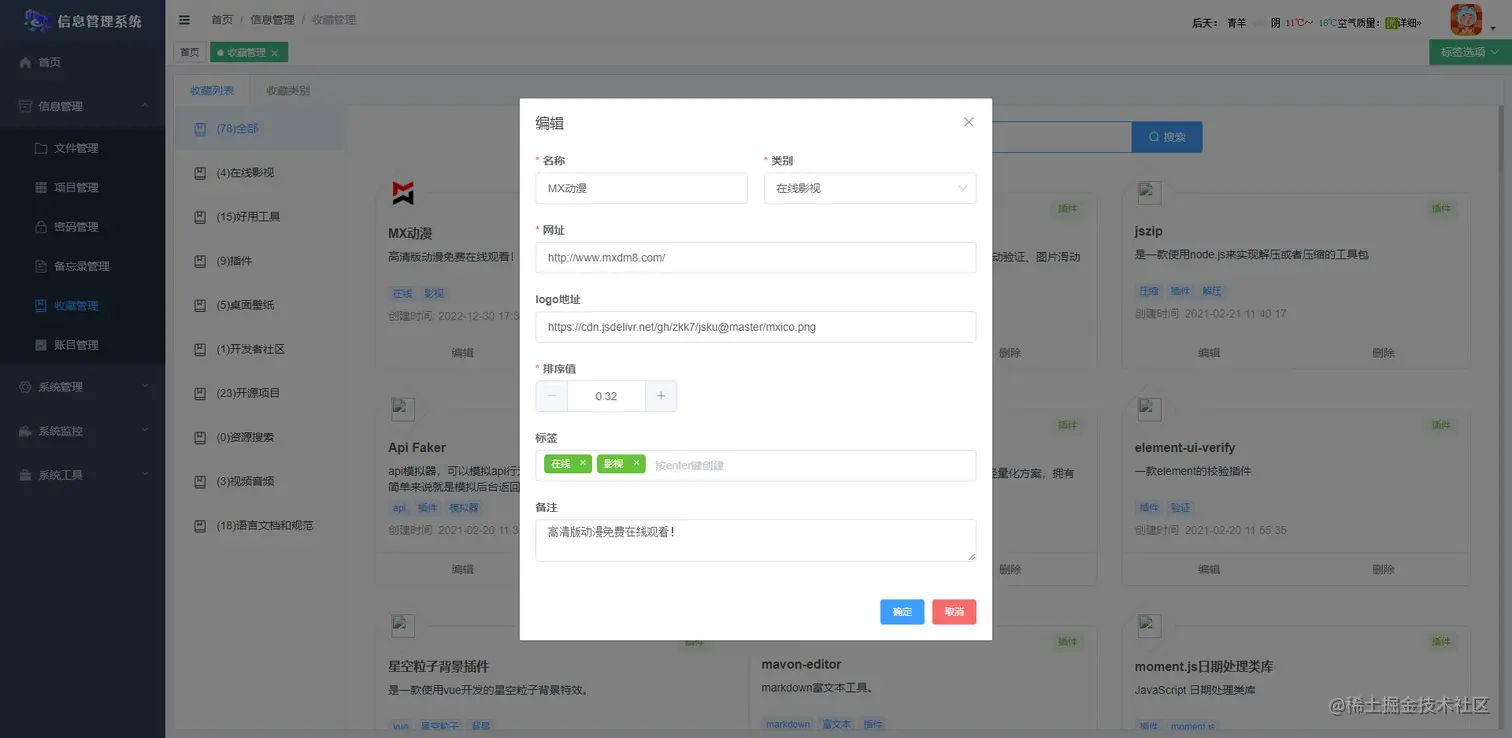Click into the 名称 field with MX动漫
Viewport: 1512px width, 738px height.
[x=642, y=188]
